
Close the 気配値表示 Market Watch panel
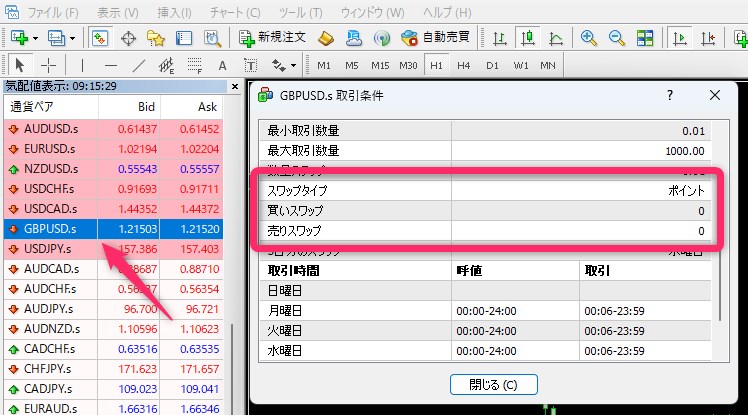coord(235,86)
